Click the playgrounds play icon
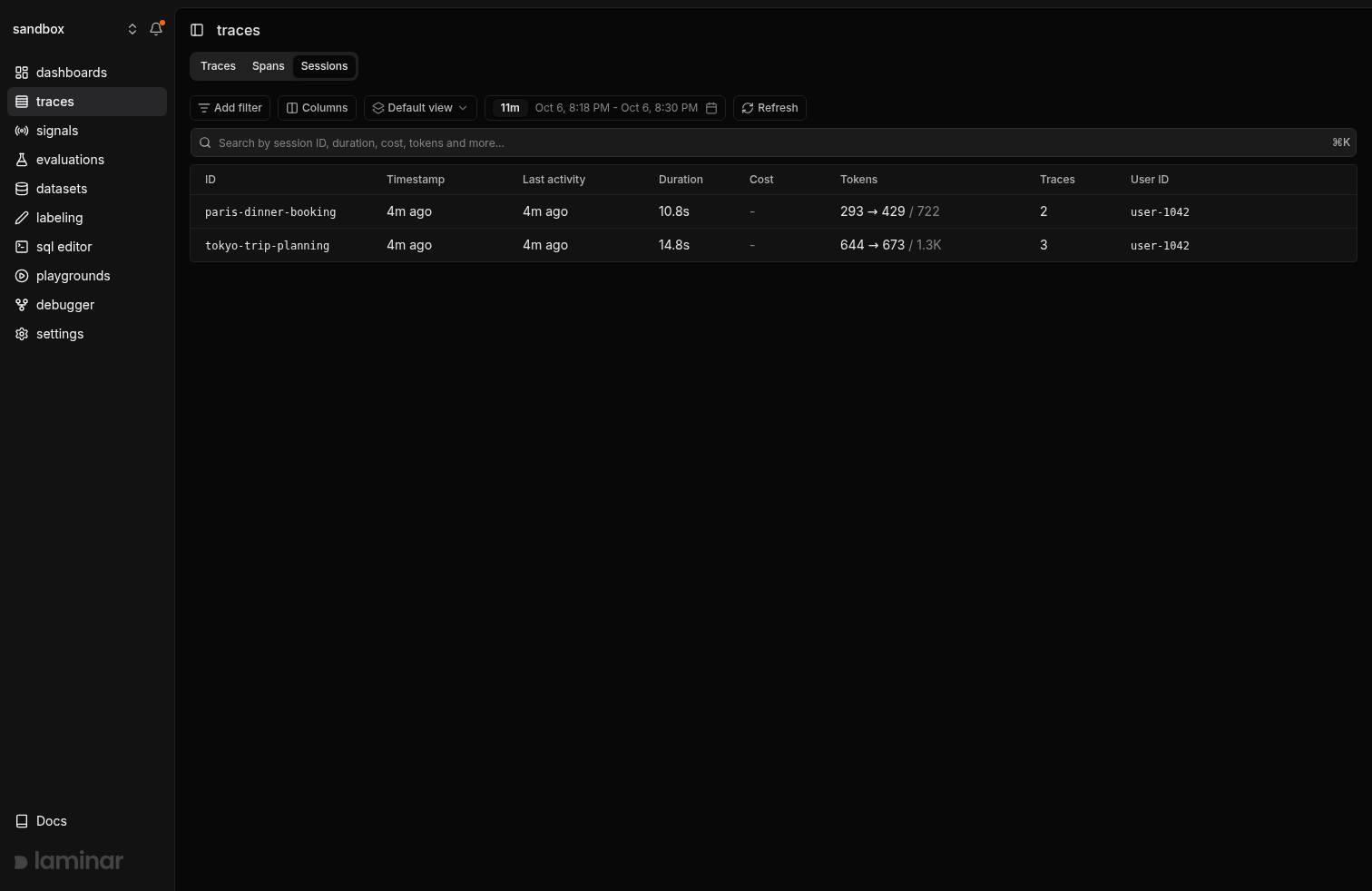This screenshot has height=891, width=1372. coord(22,276)
